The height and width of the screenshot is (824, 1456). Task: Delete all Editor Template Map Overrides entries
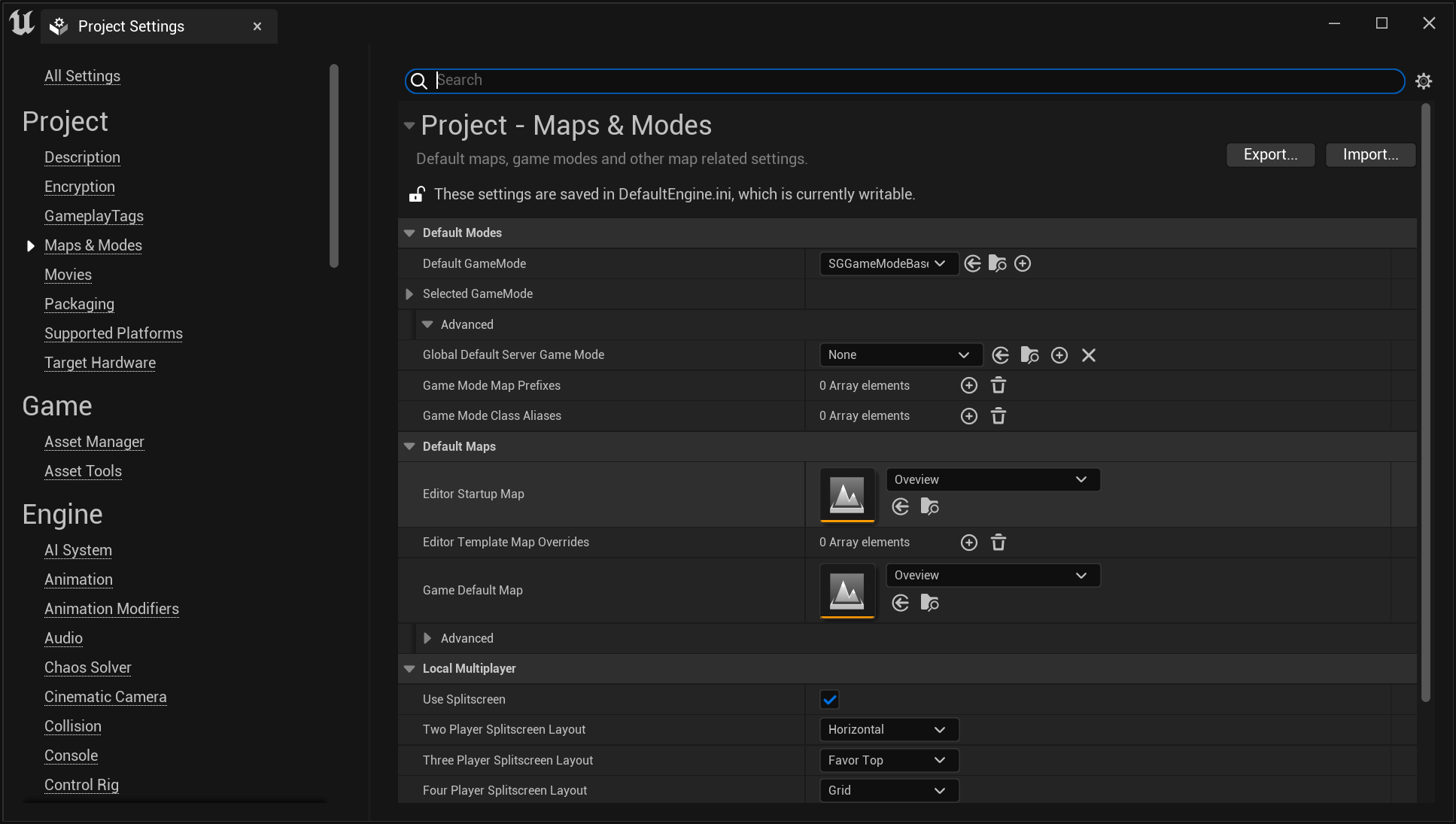[999, 542]
